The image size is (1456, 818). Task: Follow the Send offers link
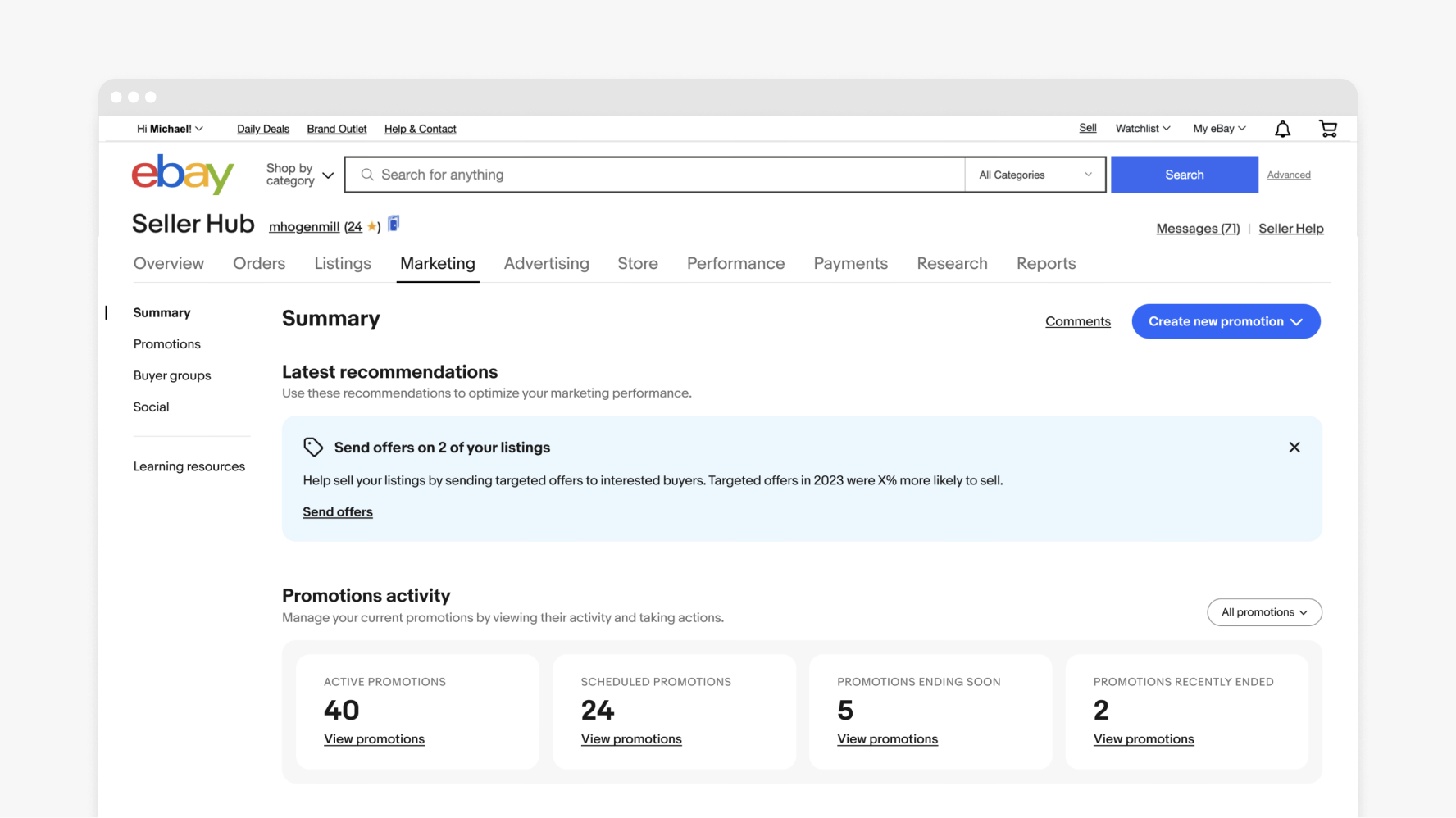click(338, 512)
